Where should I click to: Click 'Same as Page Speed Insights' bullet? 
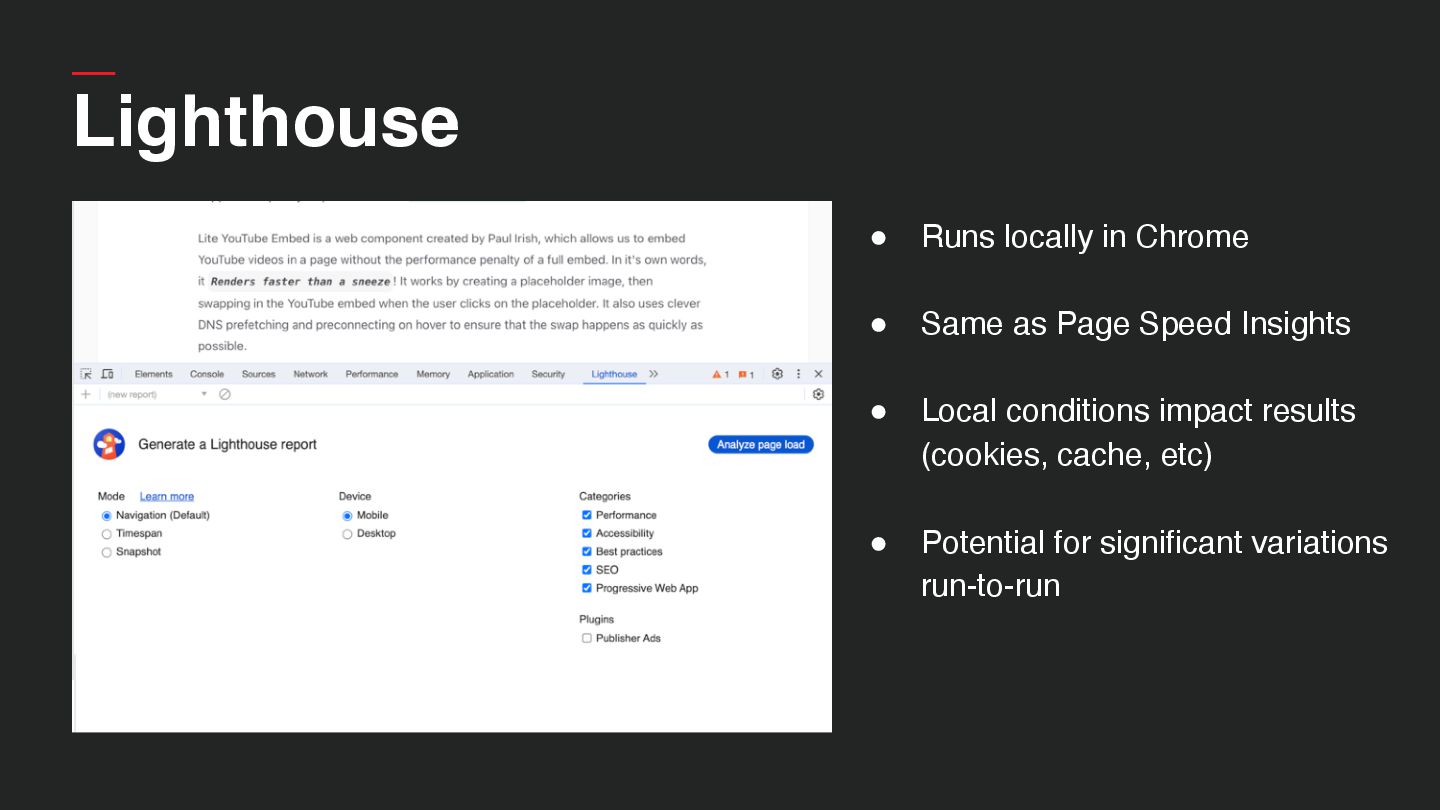click(x=1136, y=323)
